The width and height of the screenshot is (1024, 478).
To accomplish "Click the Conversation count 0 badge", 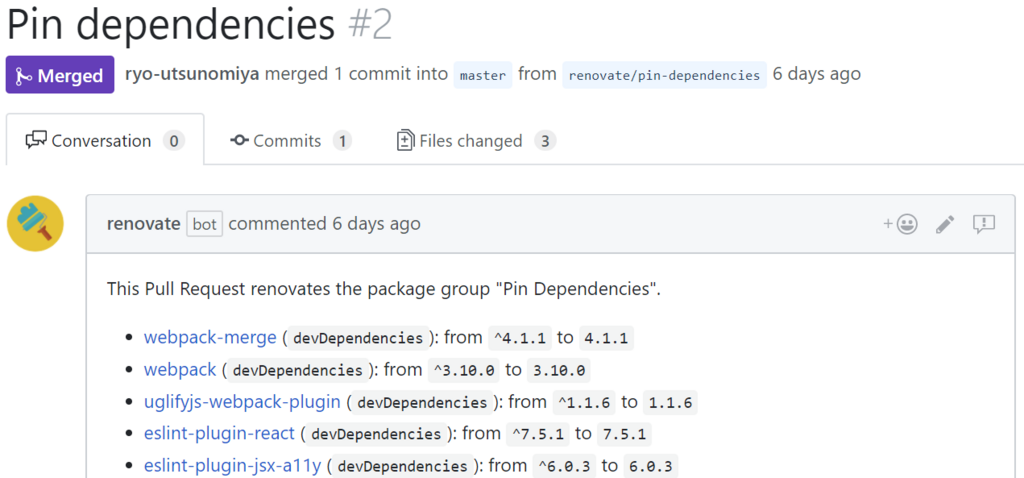I will [x=174, y=140].
